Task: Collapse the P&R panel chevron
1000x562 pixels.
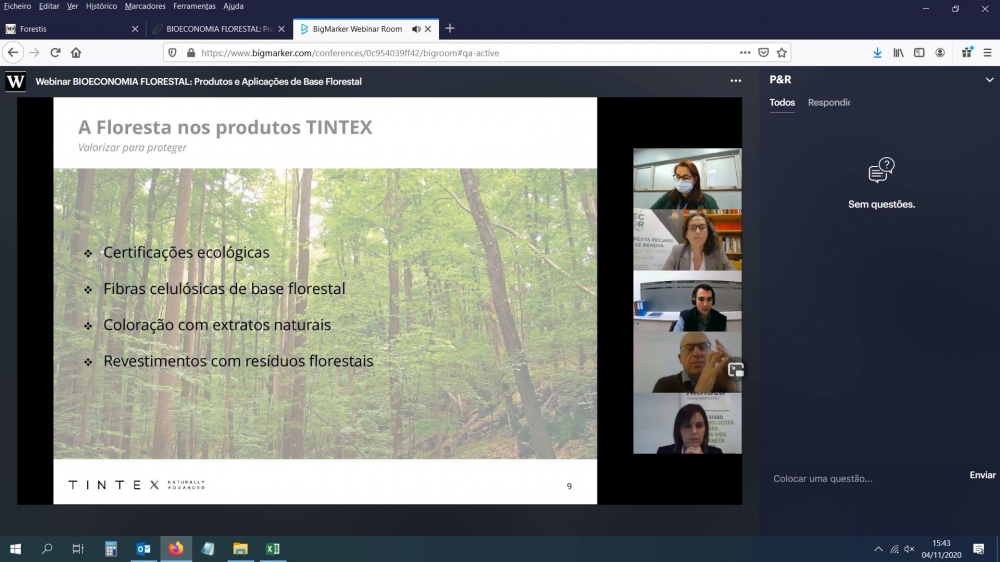Action: pyautogui.click(x=989, y=80)
